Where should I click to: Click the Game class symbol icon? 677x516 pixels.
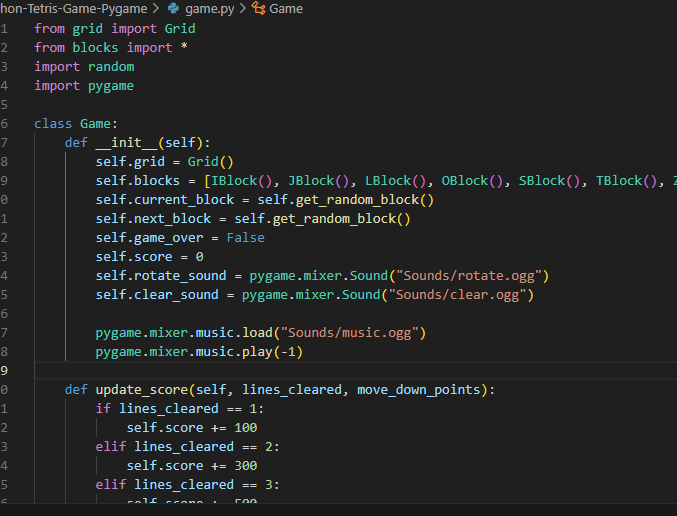pos(258,9)
